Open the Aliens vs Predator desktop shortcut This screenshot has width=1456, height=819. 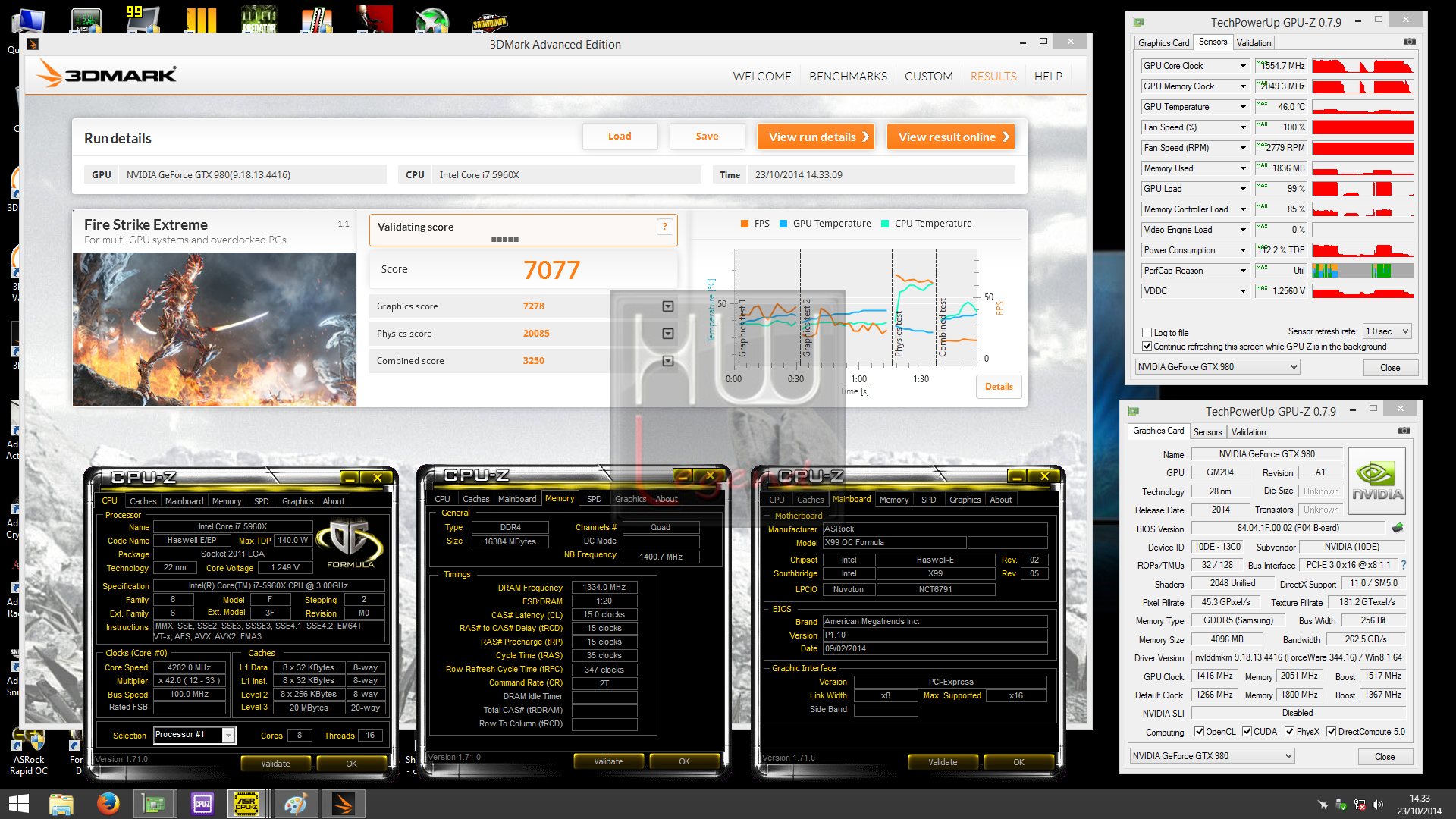pos(259,19)
